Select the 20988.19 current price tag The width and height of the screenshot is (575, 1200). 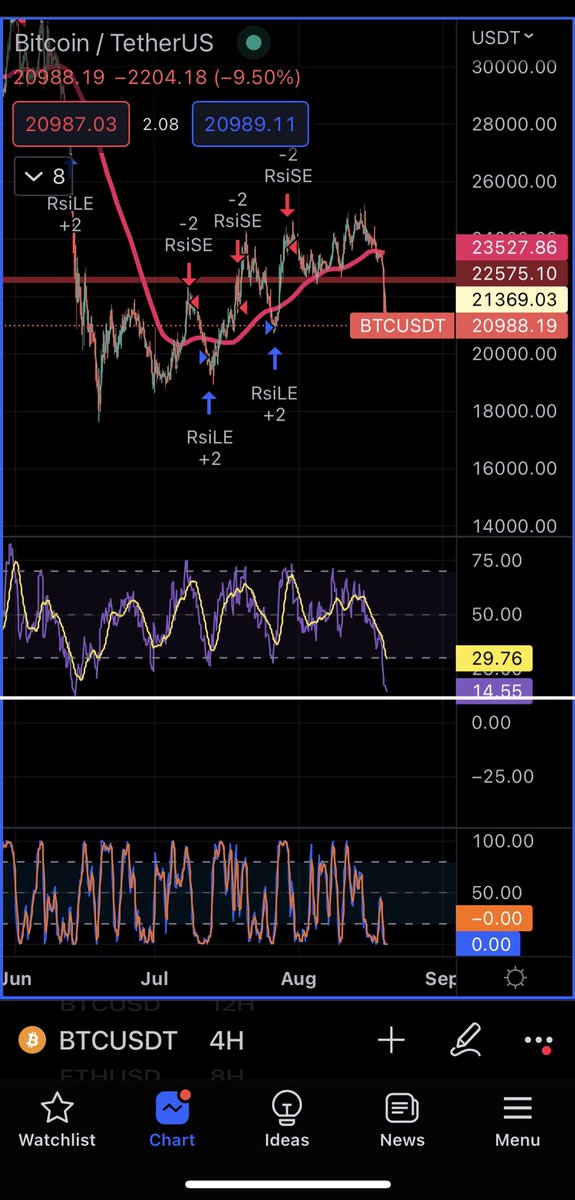point(512,326)
